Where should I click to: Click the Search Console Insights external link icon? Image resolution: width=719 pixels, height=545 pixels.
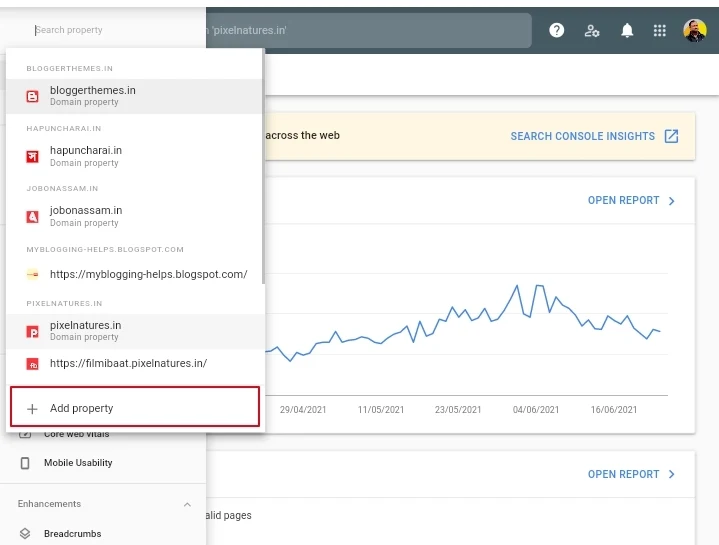pyautogui.click(x=671, y=136)
